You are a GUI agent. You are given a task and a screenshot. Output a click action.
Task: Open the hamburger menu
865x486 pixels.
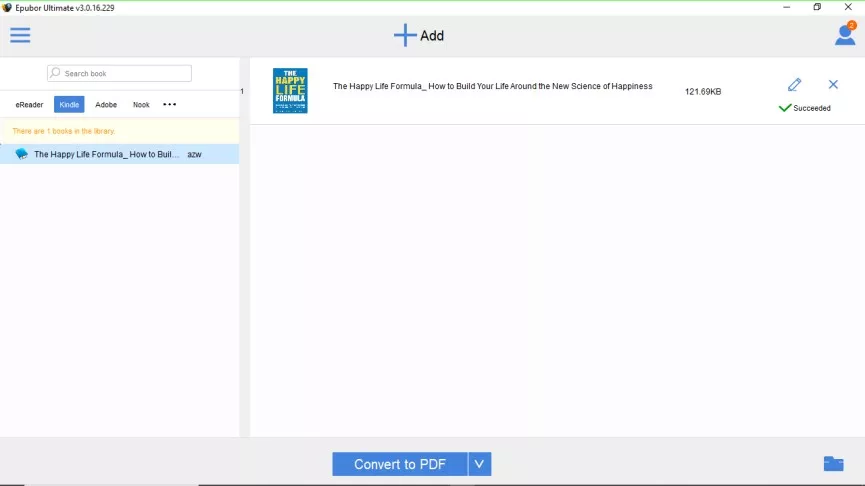coord(20,36)
